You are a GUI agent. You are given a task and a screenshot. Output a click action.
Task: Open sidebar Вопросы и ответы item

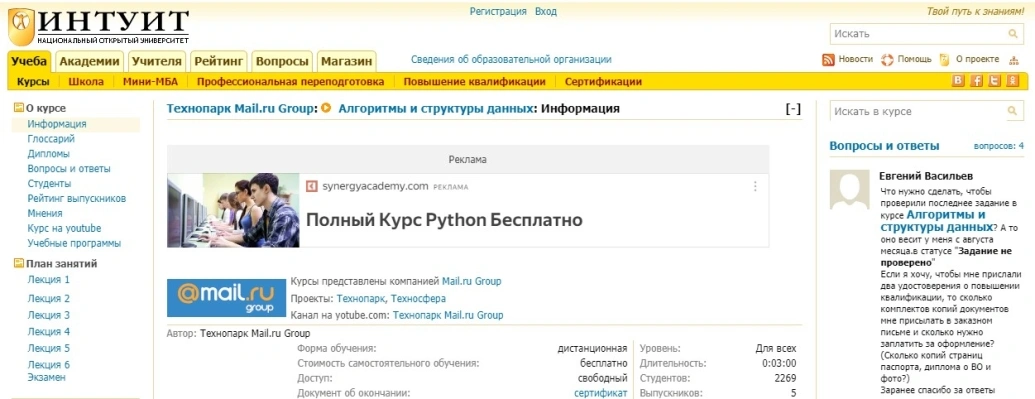click(x=69, y=168)
